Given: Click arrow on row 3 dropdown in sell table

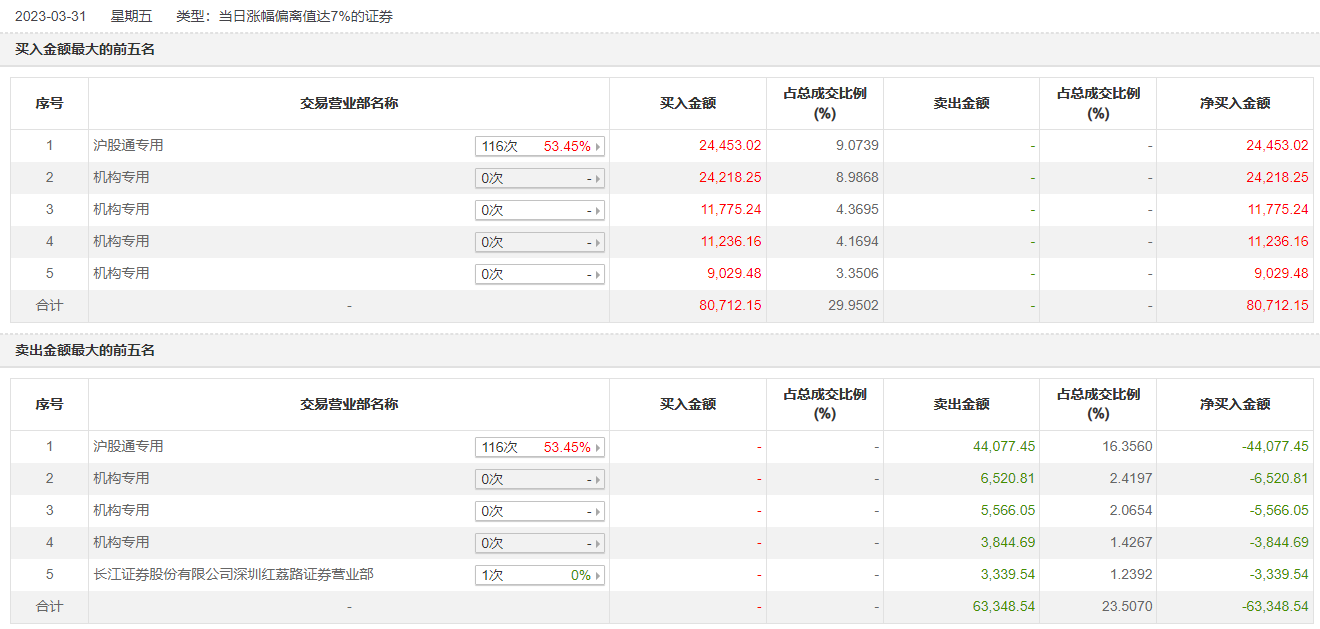Looking at the screenshot, I should (x=598, y=512).
